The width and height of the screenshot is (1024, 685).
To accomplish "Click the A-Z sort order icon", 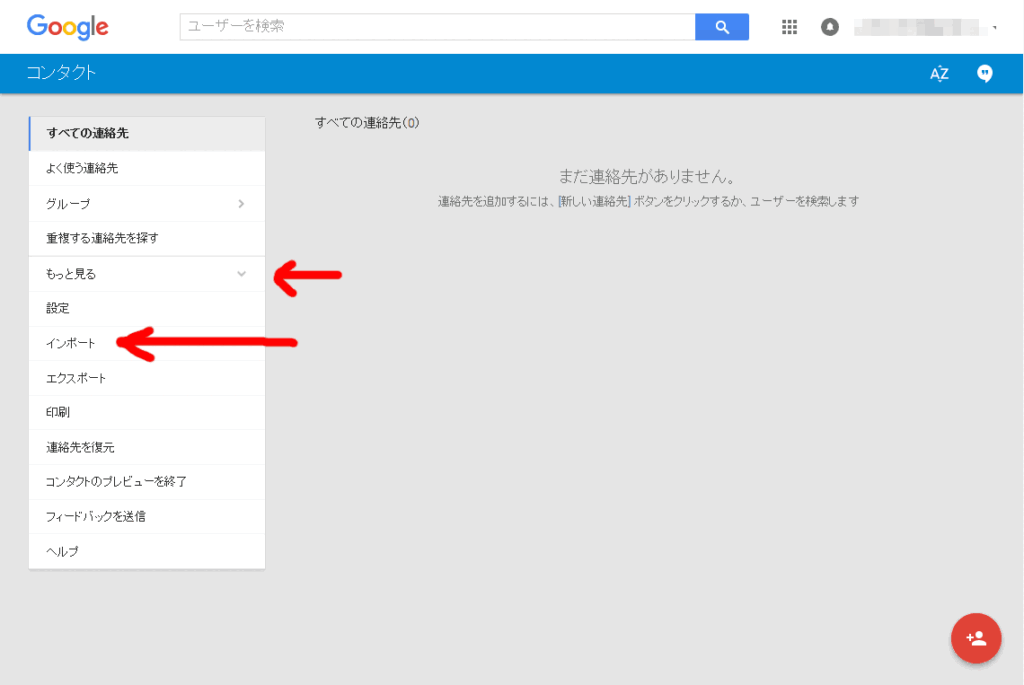I will coord(938,73).
